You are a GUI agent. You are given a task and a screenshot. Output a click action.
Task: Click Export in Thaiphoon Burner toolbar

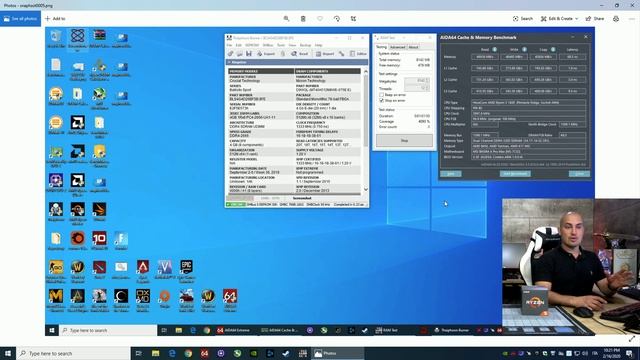[x=266, y=54]
